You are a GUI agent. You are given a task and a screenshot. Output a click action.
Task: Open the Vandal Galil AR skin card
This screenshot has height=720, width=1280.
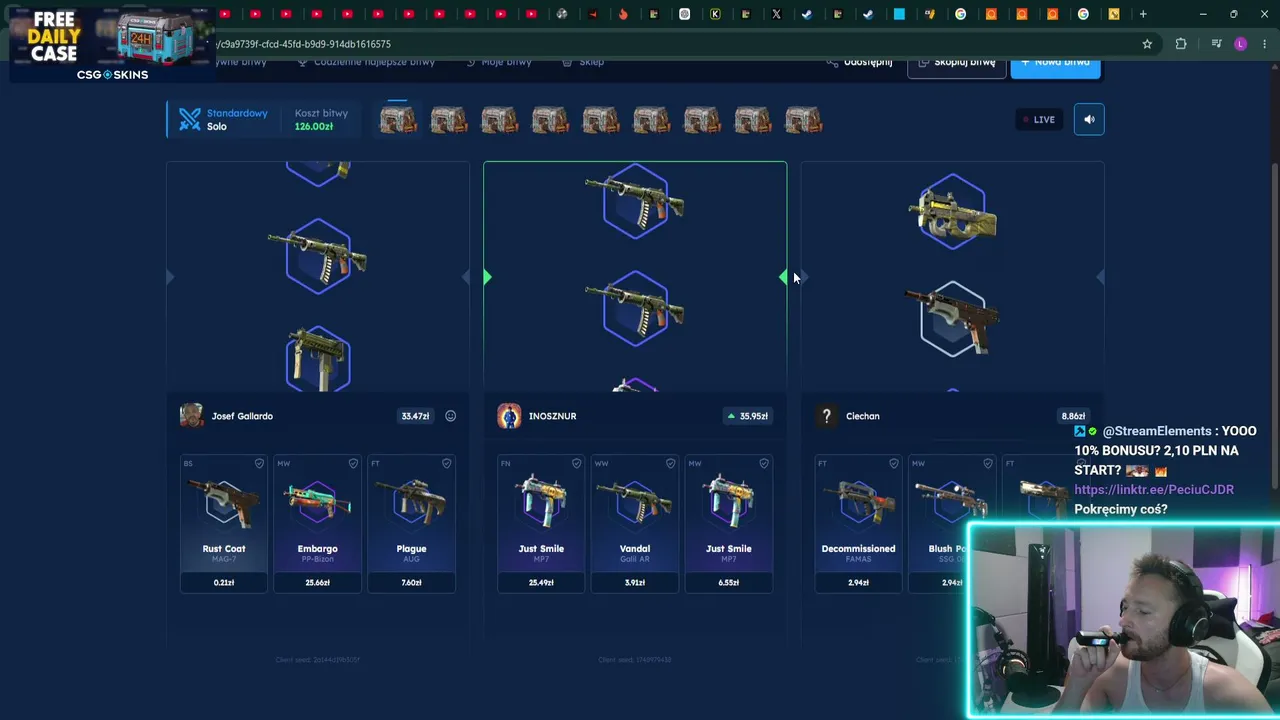(x=635, y=523)
